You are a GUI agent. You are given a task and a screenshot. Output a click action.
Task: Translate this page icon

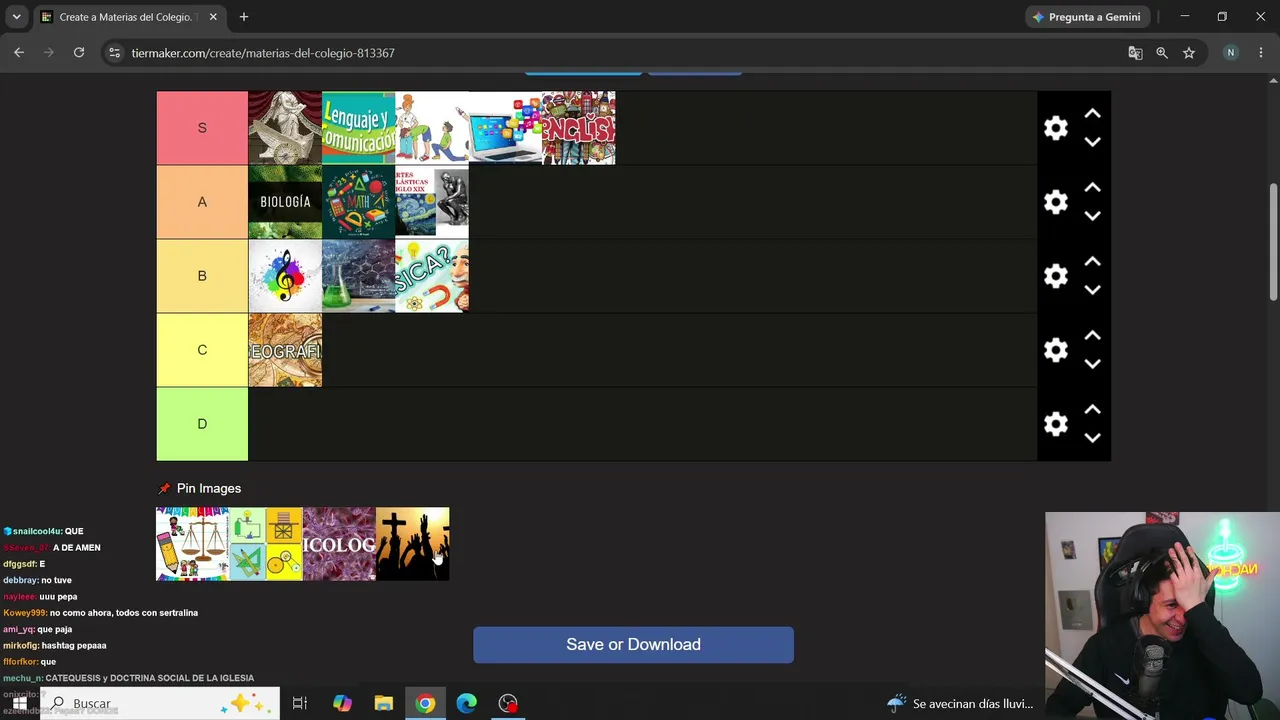coord(1135,53)
